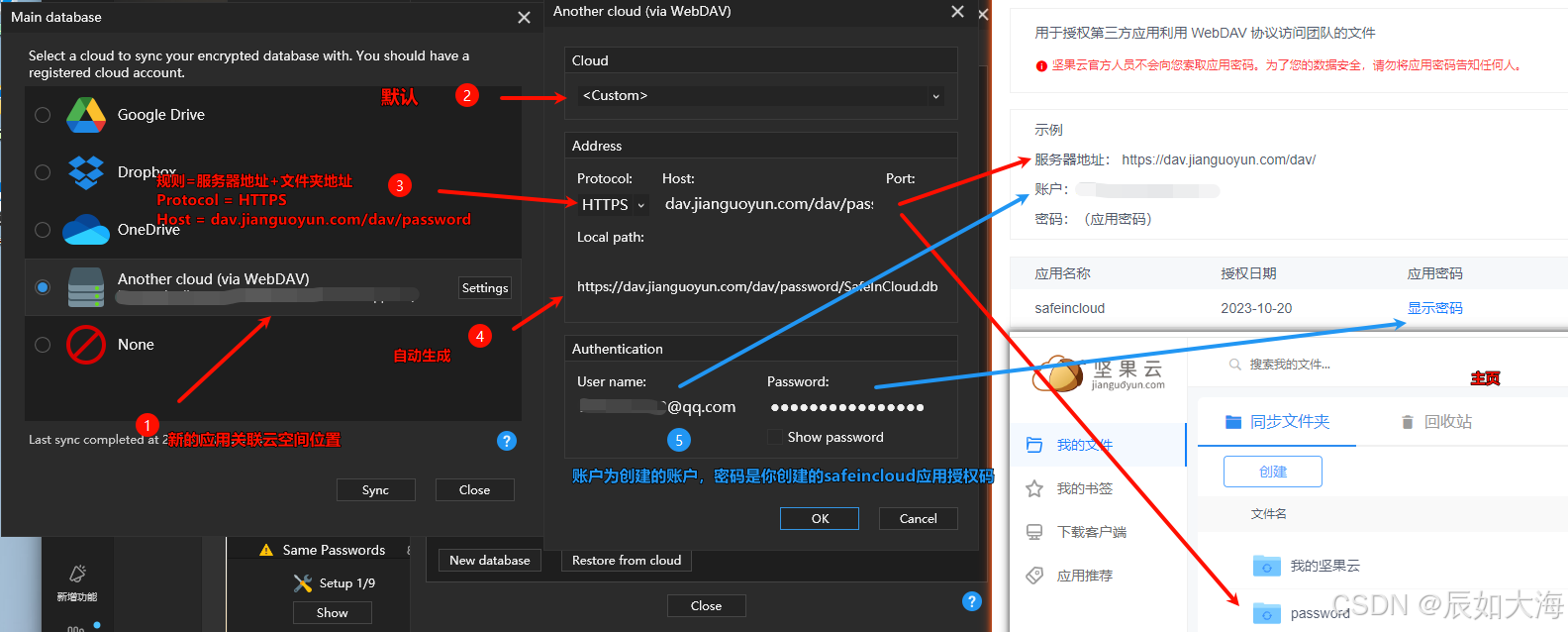
Task: Click the wrench icon beside Setup 1/9
Action: [303, 583]
